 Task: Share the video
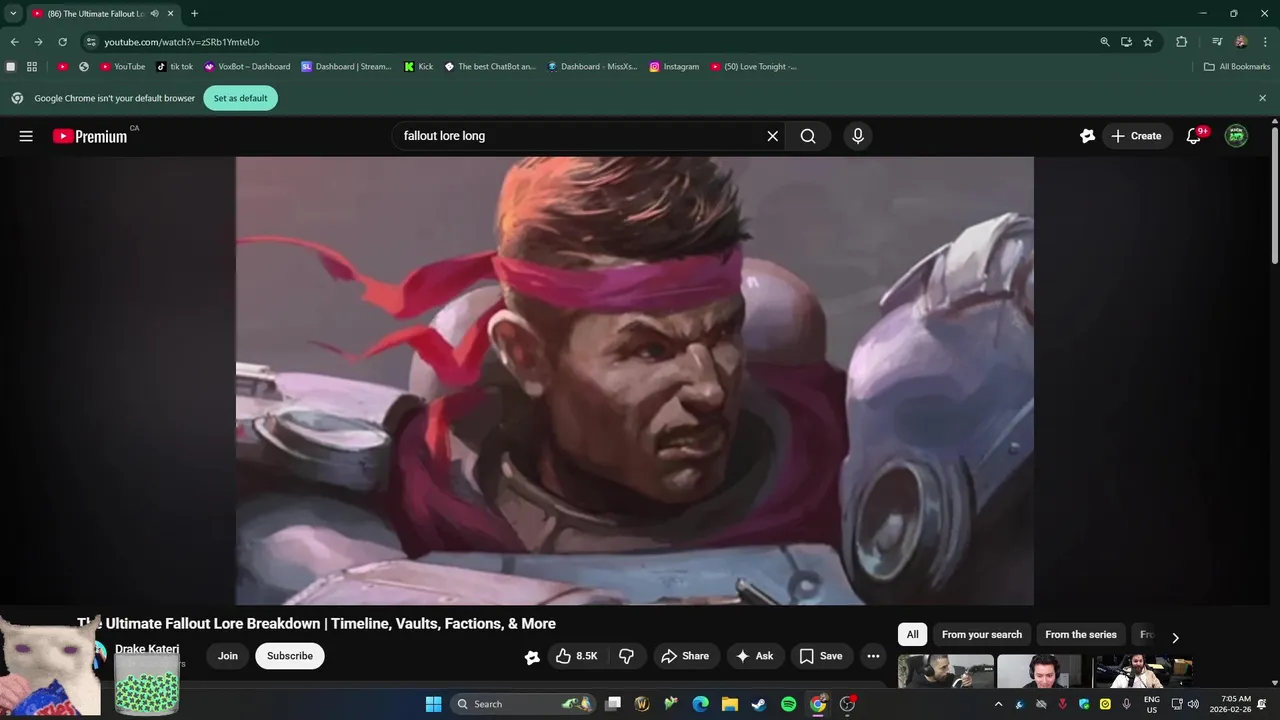pos(685,656)
